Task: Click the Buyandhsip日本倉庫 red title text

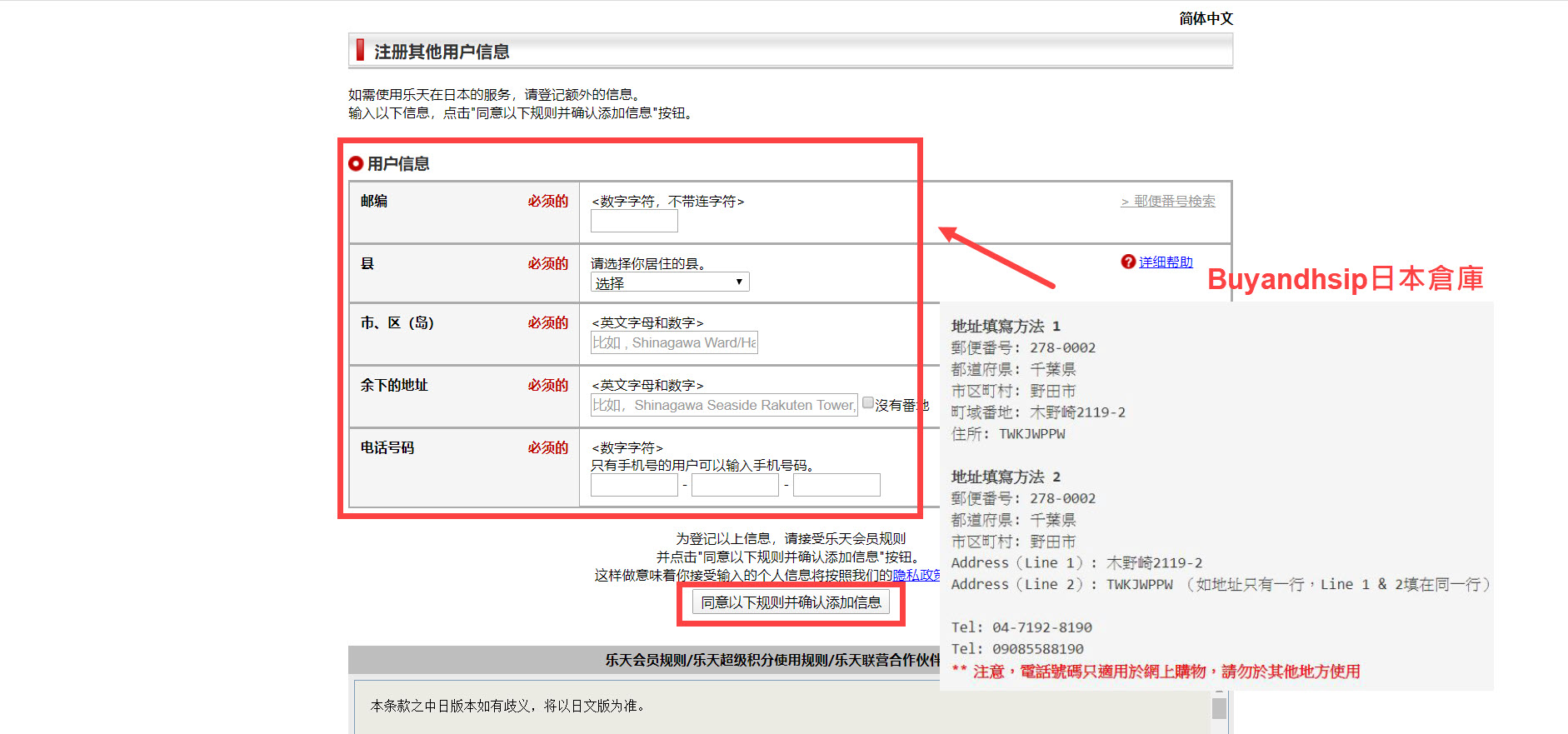Action: 1345,279
